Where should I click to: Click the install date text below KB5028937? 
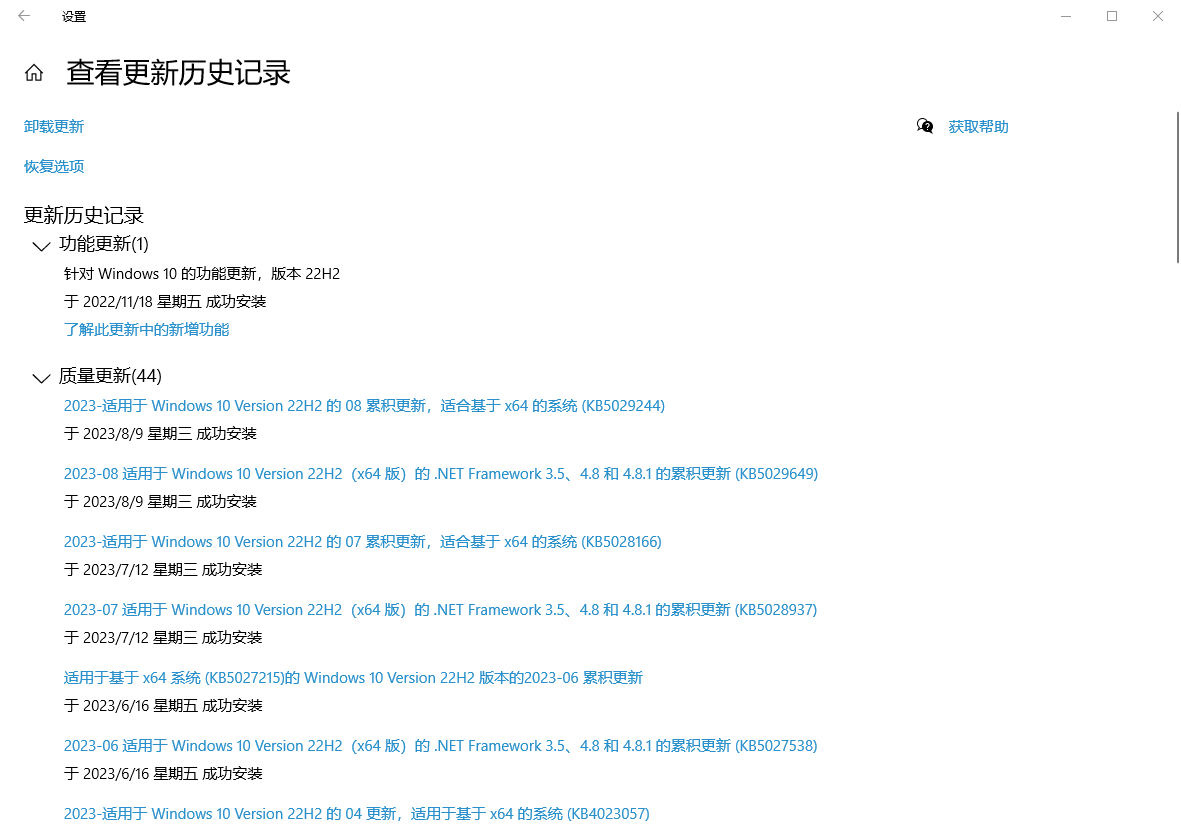click(x=163, y=637)
